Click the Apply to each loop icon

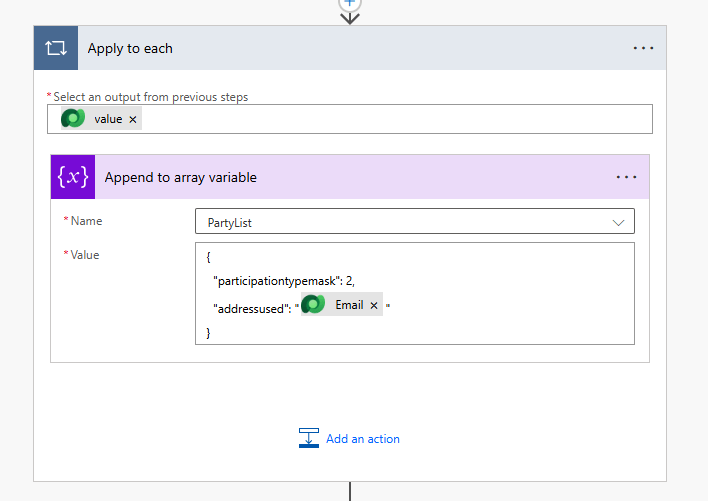(55, 49)
